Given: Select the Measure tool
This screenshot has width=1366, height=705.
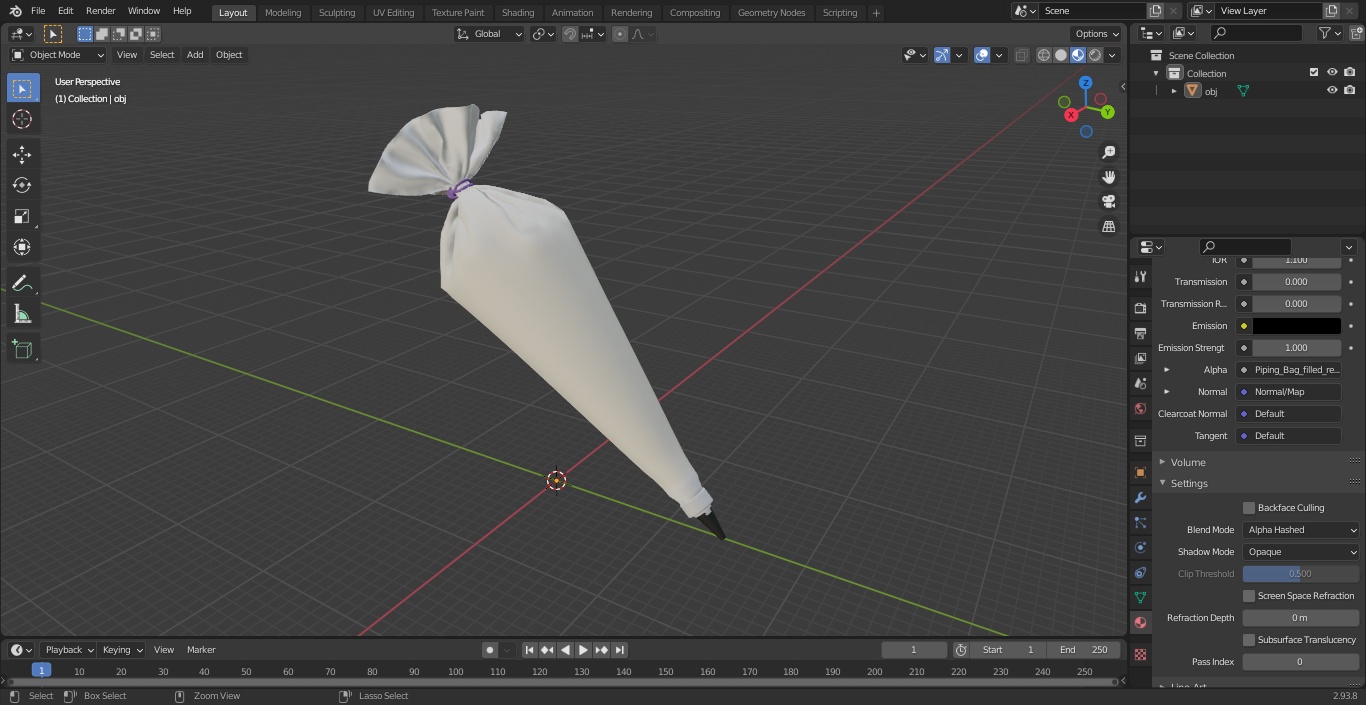Looking at the screenshot, I should pos(22,314).
